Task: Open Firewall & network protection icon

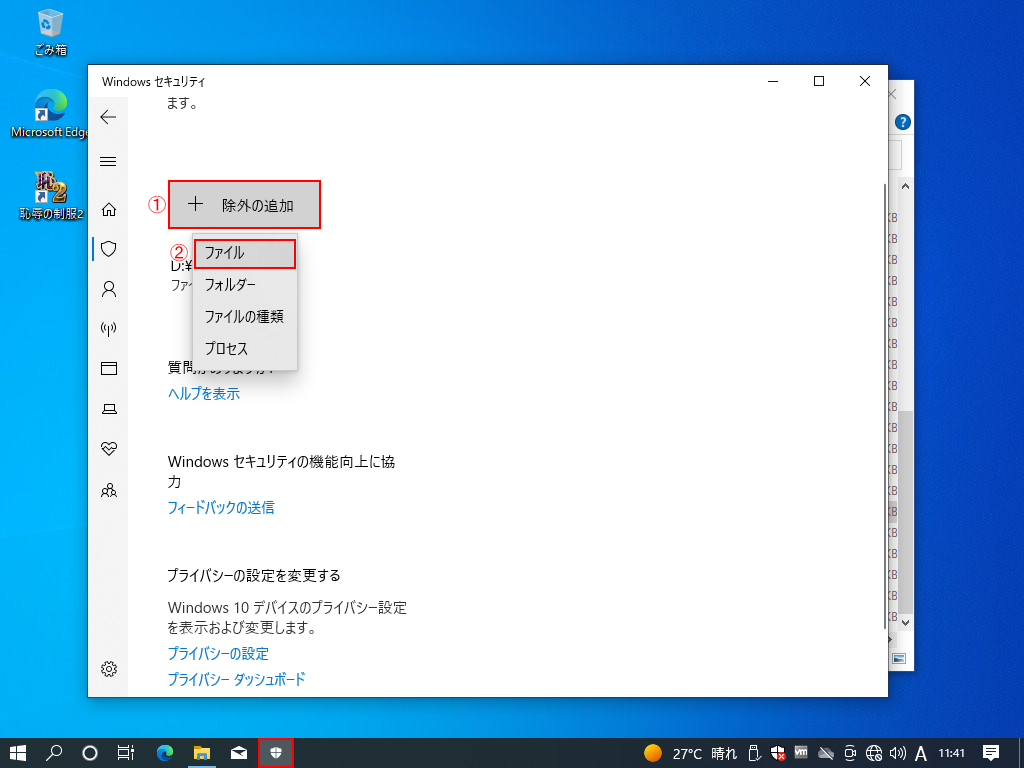Action: coord(109,329)
